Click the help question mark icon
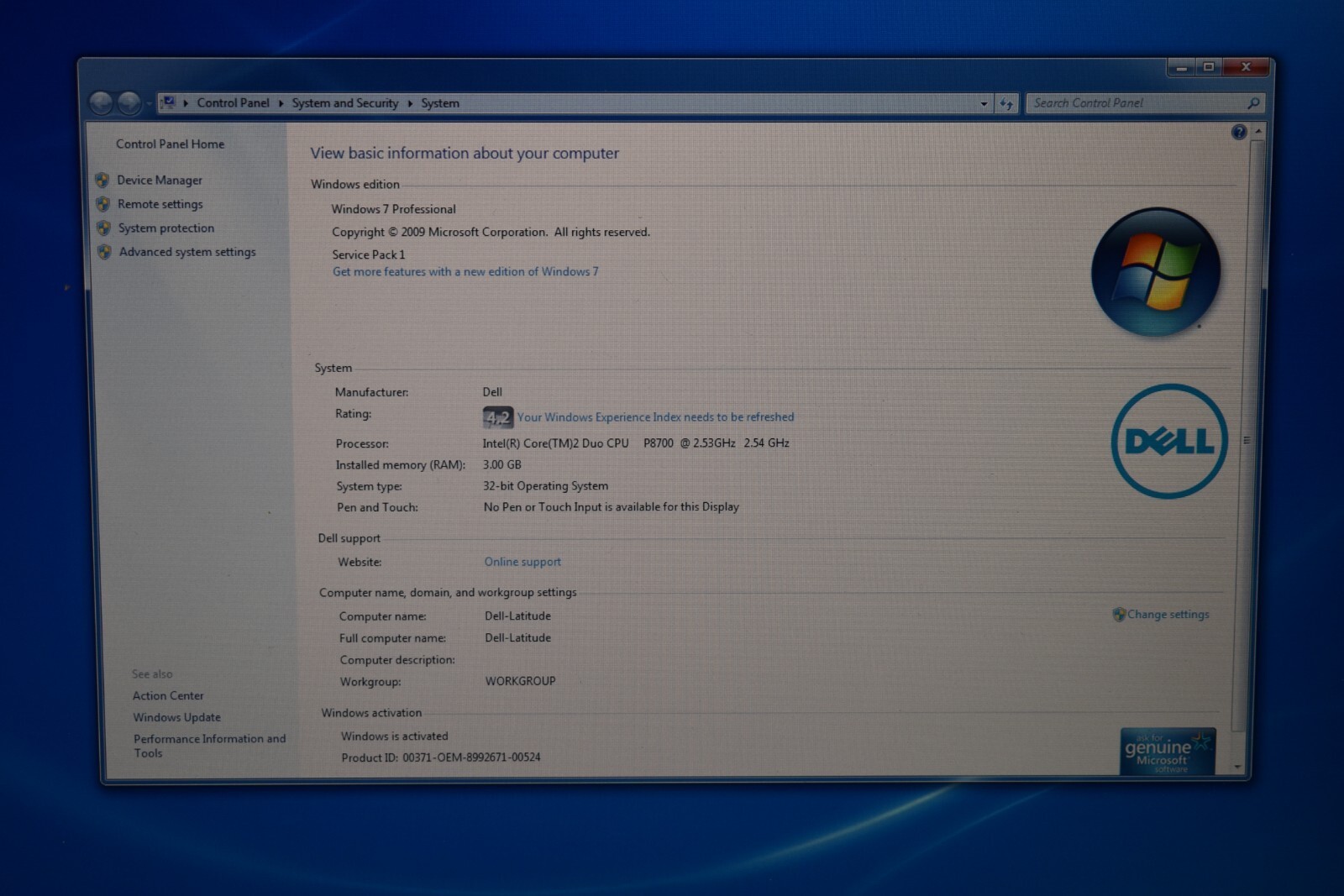The width and height of the screenshot is (1344, 896). pos(1239,132)
